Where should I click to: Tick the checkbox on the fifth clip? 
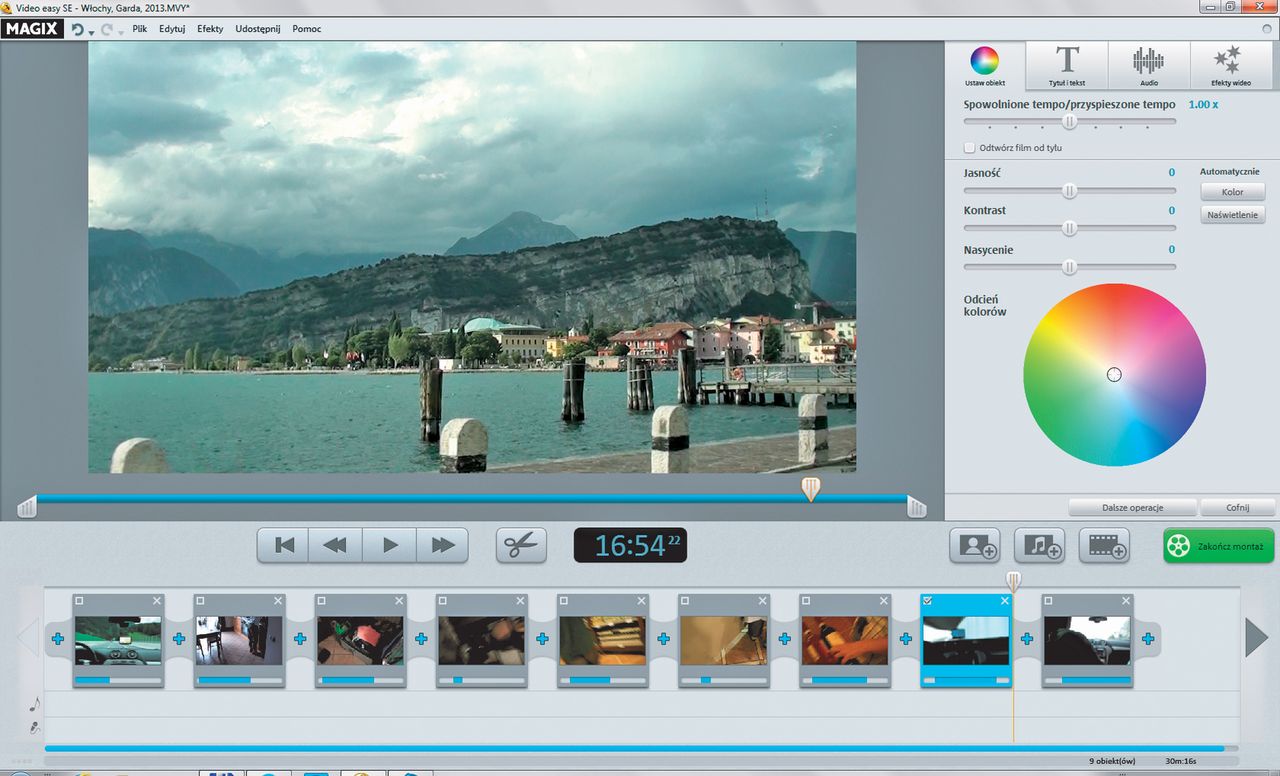565,600
